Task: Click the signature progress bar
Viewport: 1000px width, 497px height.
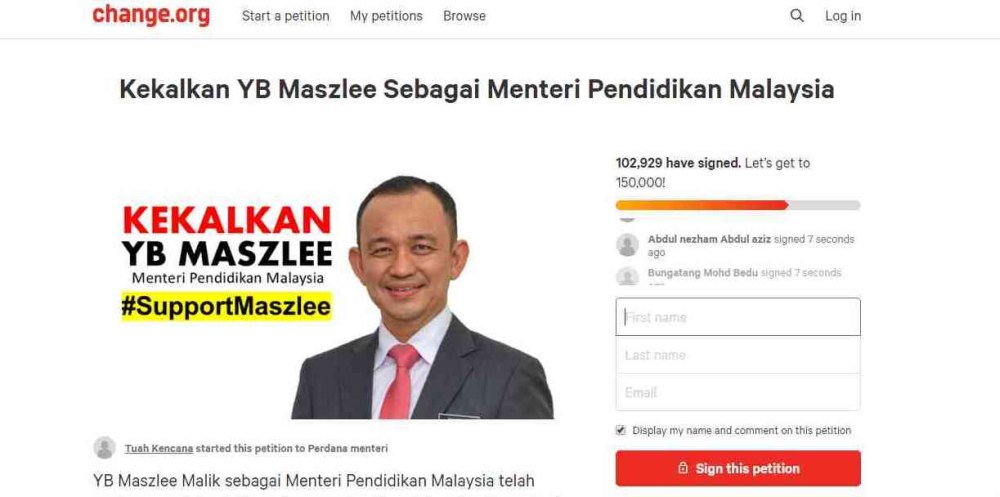Action: point(738,205)
